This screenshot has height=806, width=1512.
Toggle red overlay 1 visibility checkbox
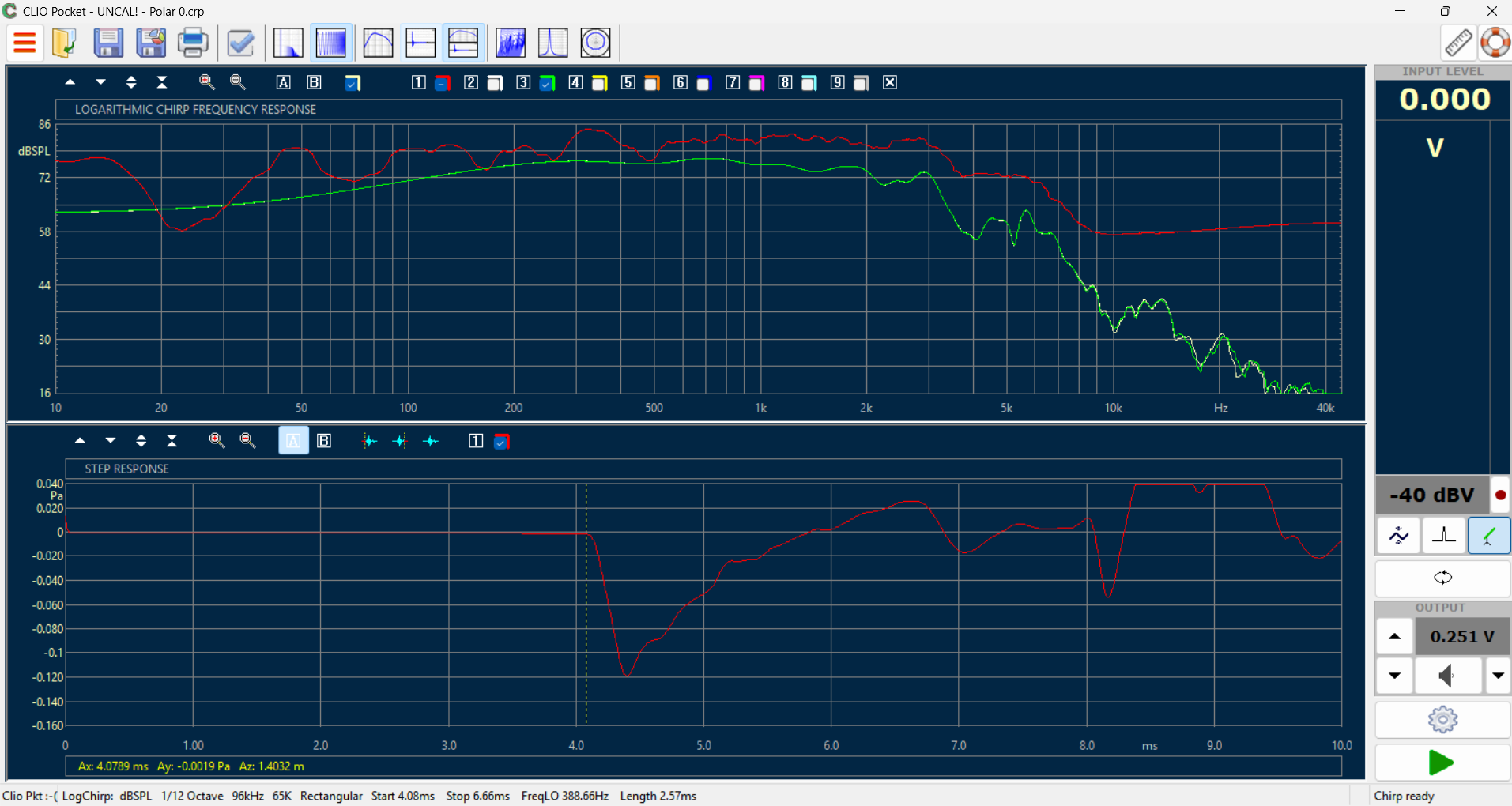[x=443, y=83]
